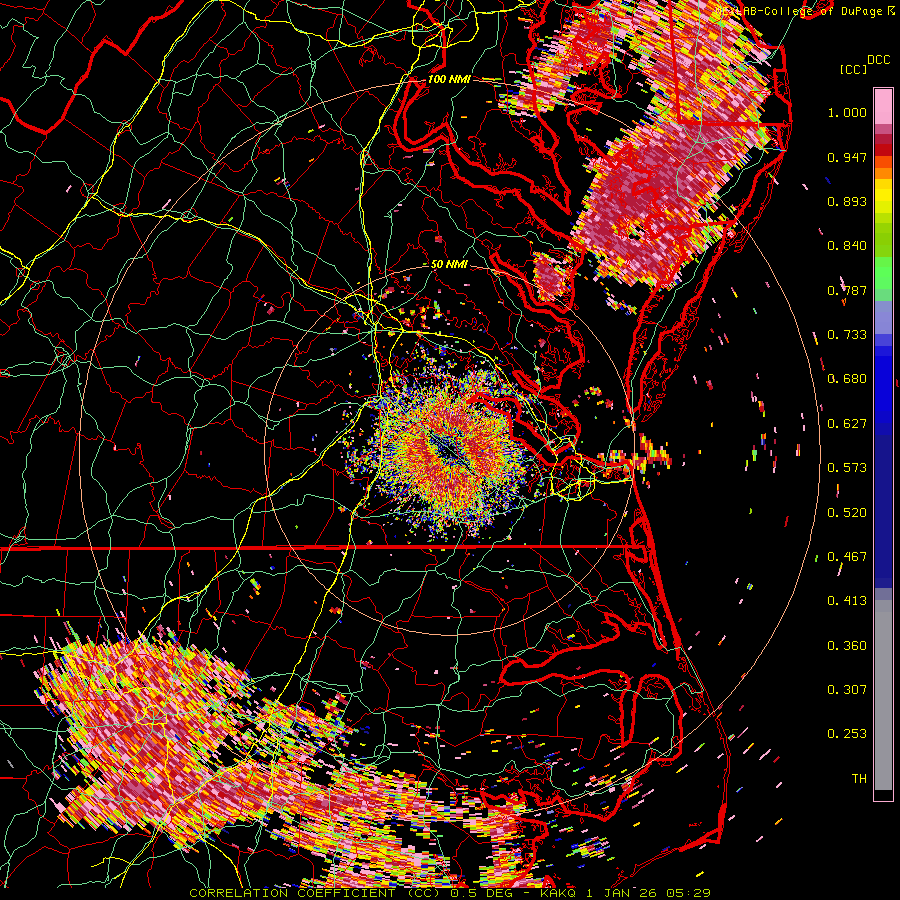Select the 0.520 scale value
Viewport: 900px width, 900px height.
click(847, 513)
